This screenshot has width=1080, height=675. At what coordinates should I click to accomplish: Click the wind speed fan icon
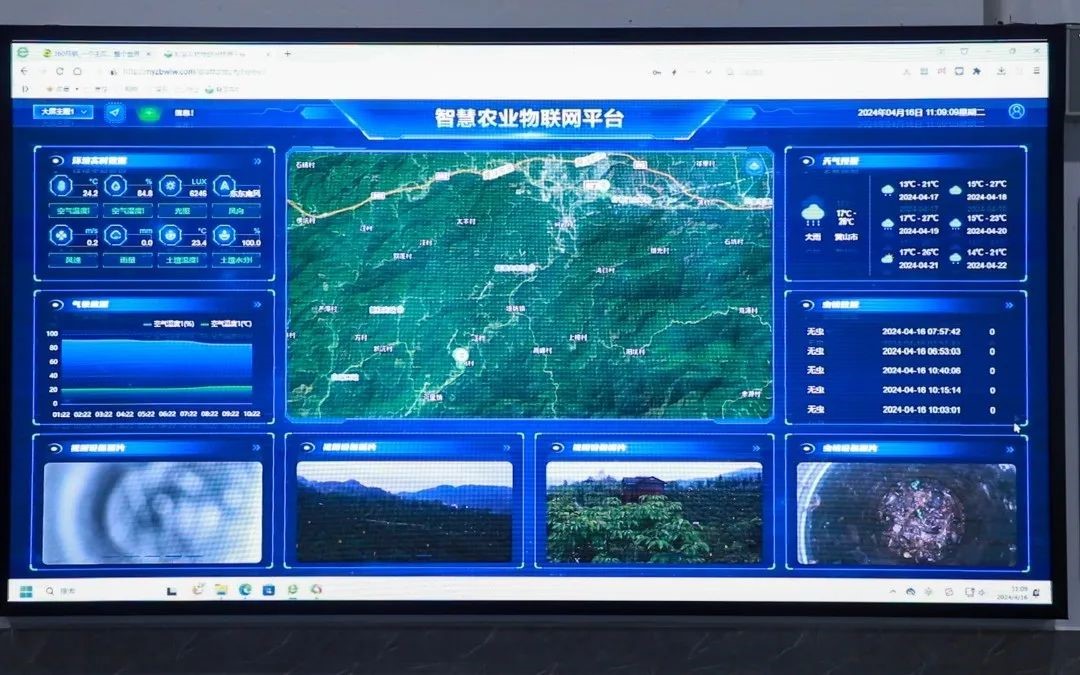pyautogui.click(x=61, y=236)
